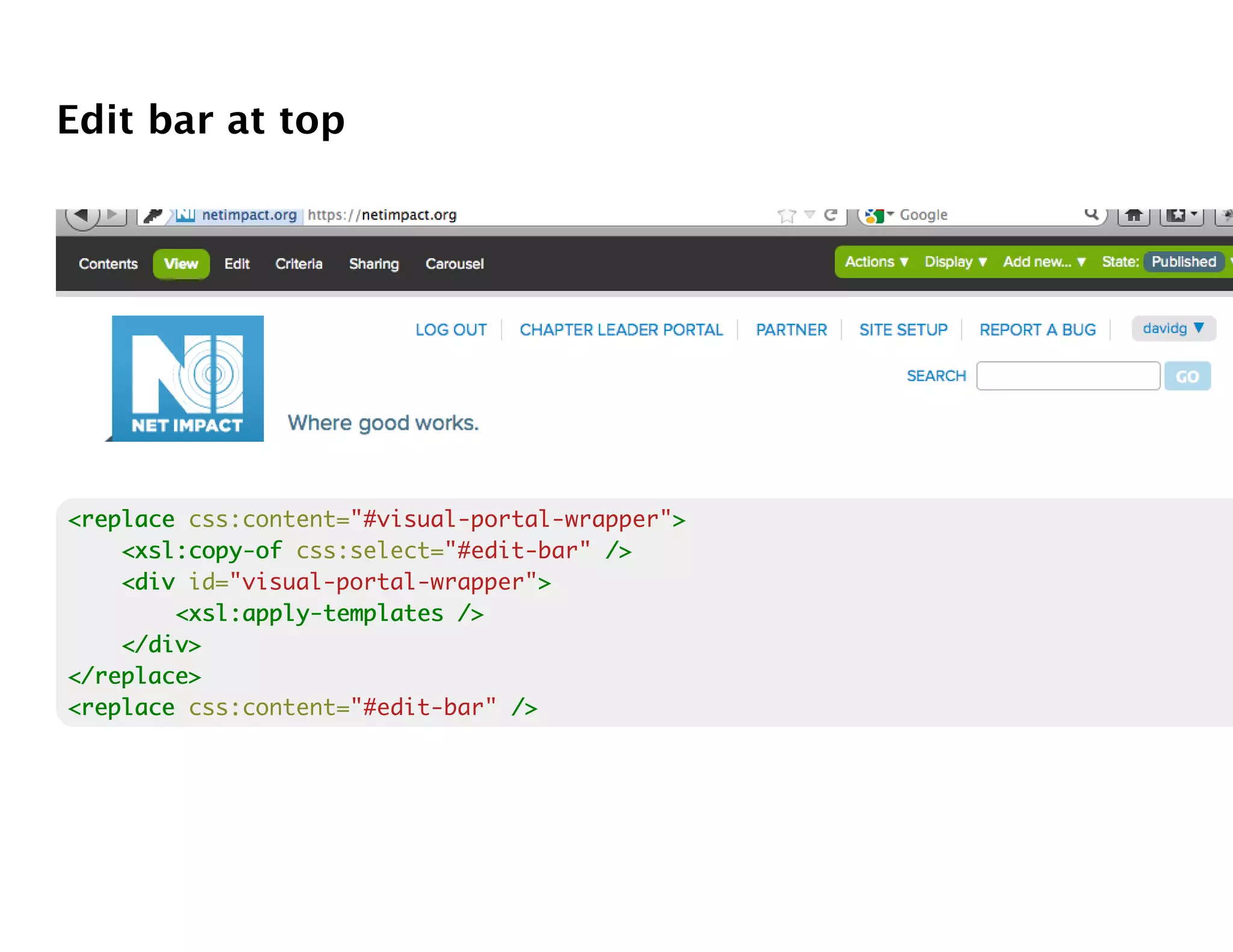
Task: Expand the Actions dropdown menu
Action: click(877, 262)
